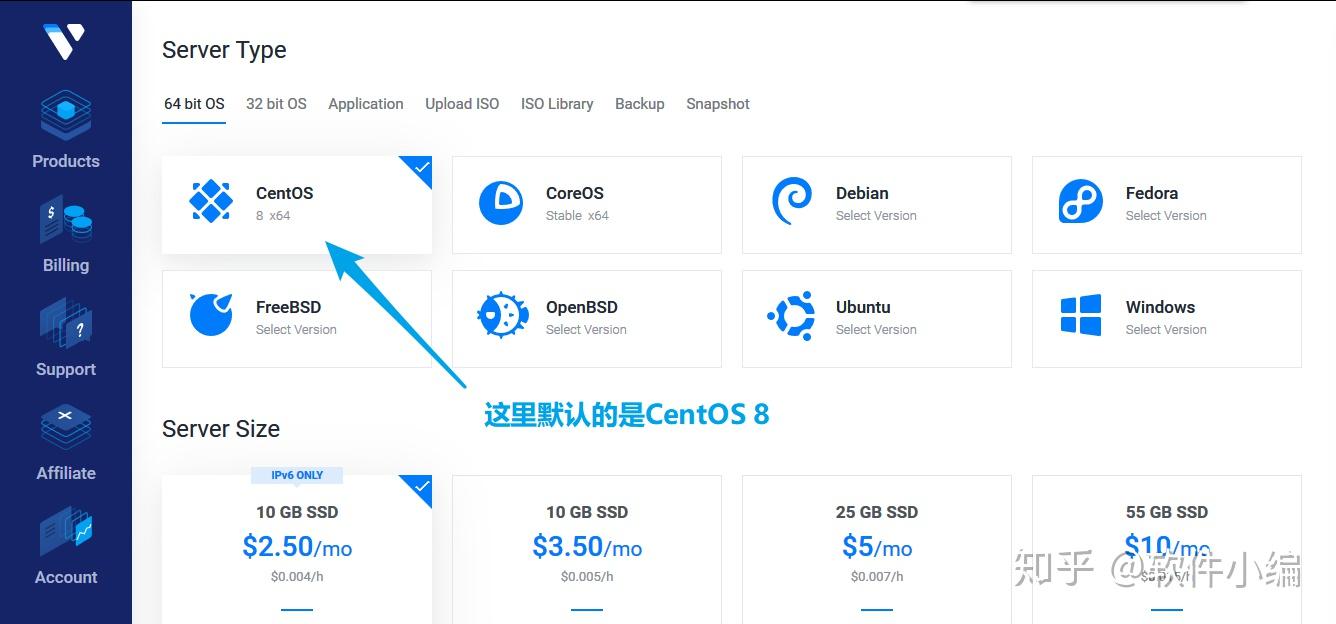
Task: Open OpenBSD Select Version dropdown
Action: tap(586, 330)
